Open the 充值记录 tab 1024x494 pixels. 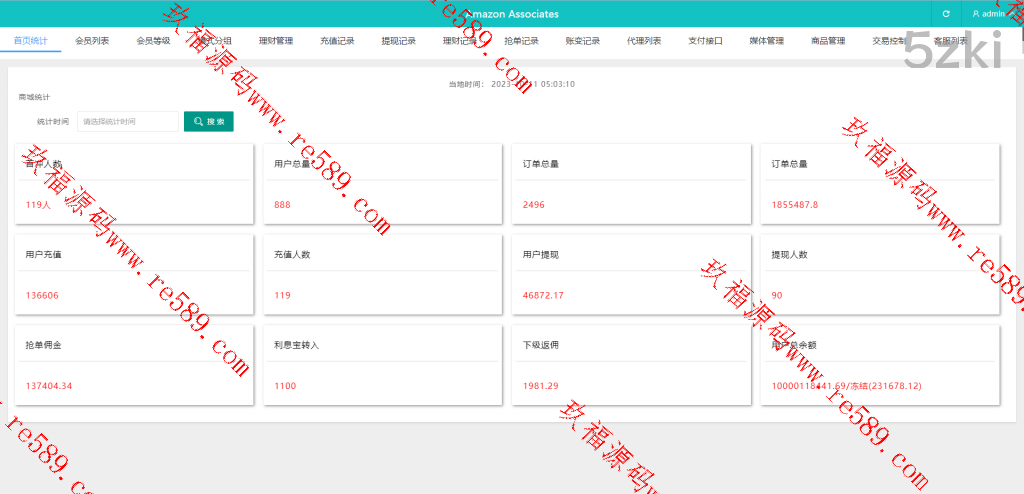(x=337, y=41)
